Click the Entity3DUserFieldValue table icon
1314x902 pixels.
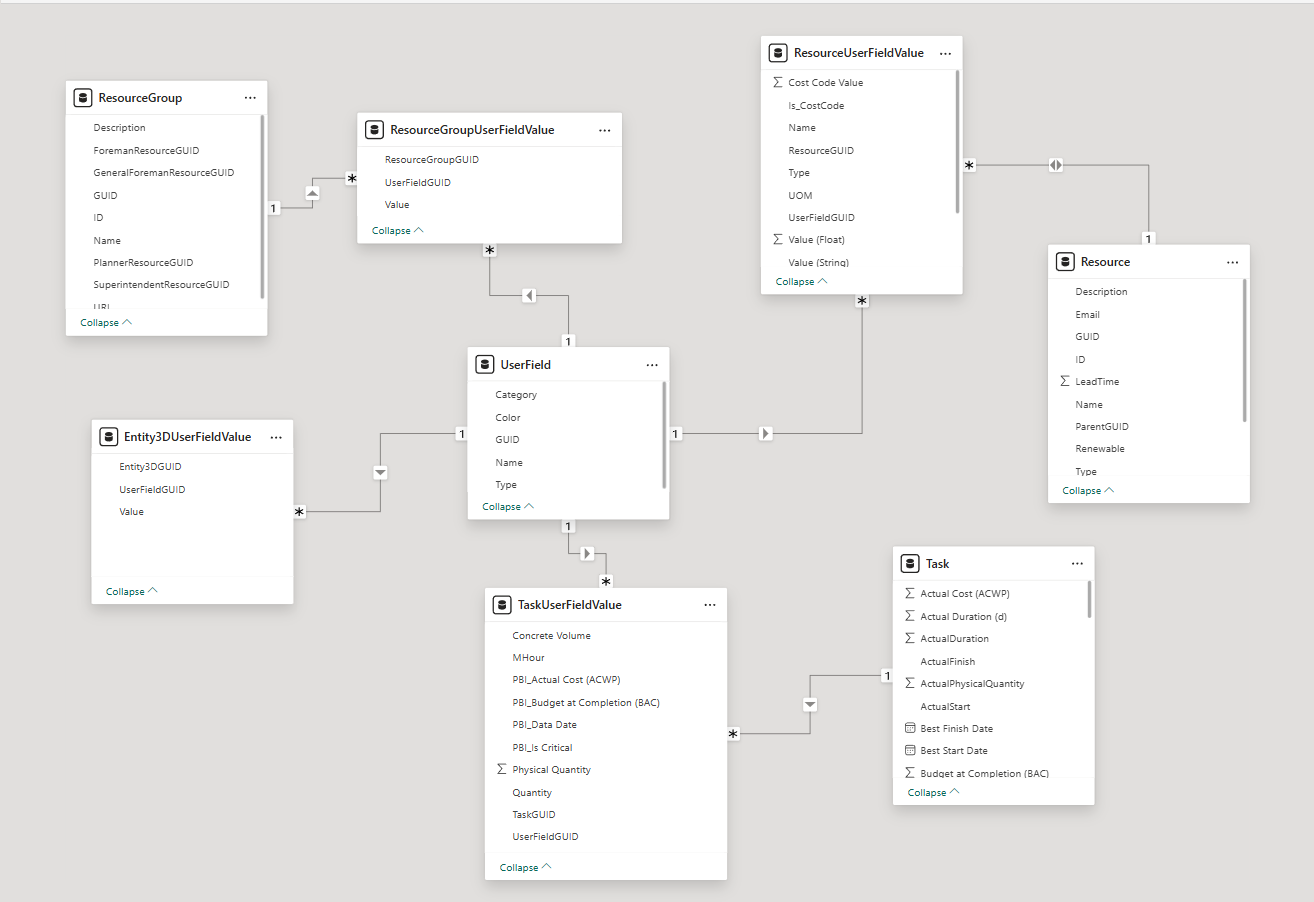pos(108,437)
